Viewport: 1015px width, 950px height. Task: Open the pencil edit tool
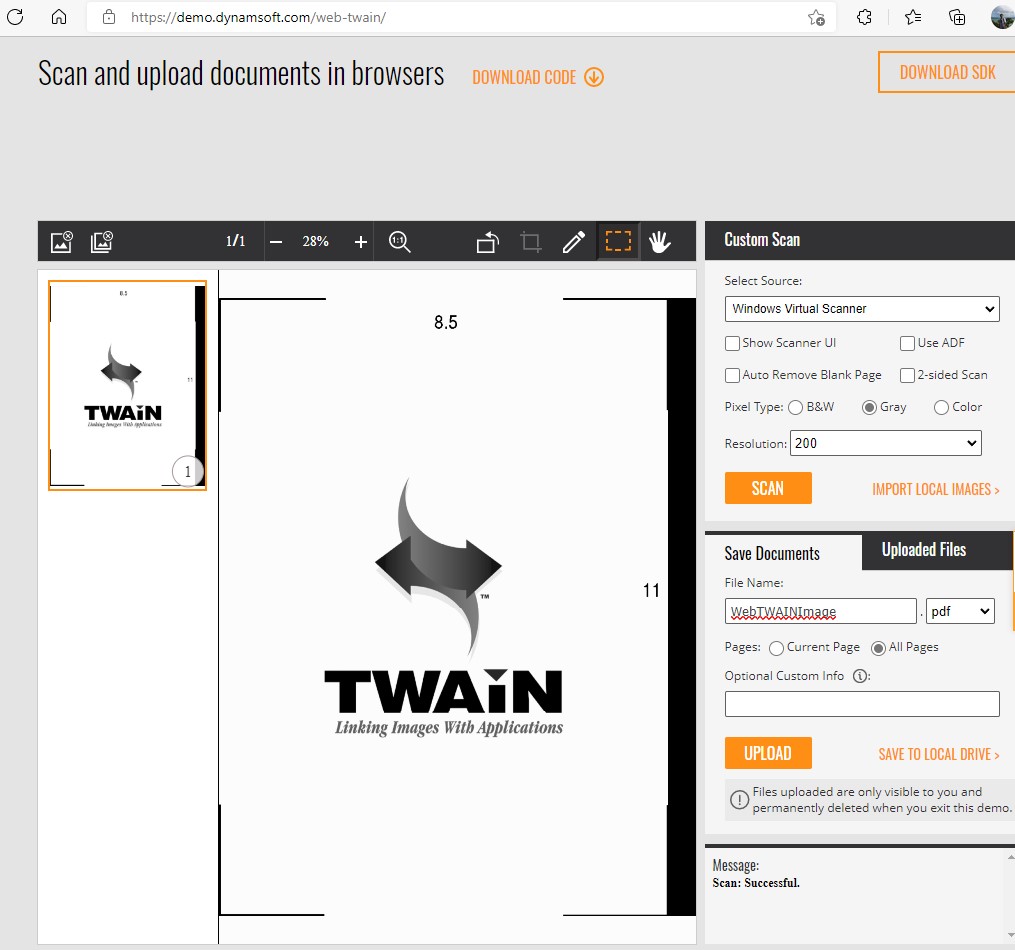[573, 242]
